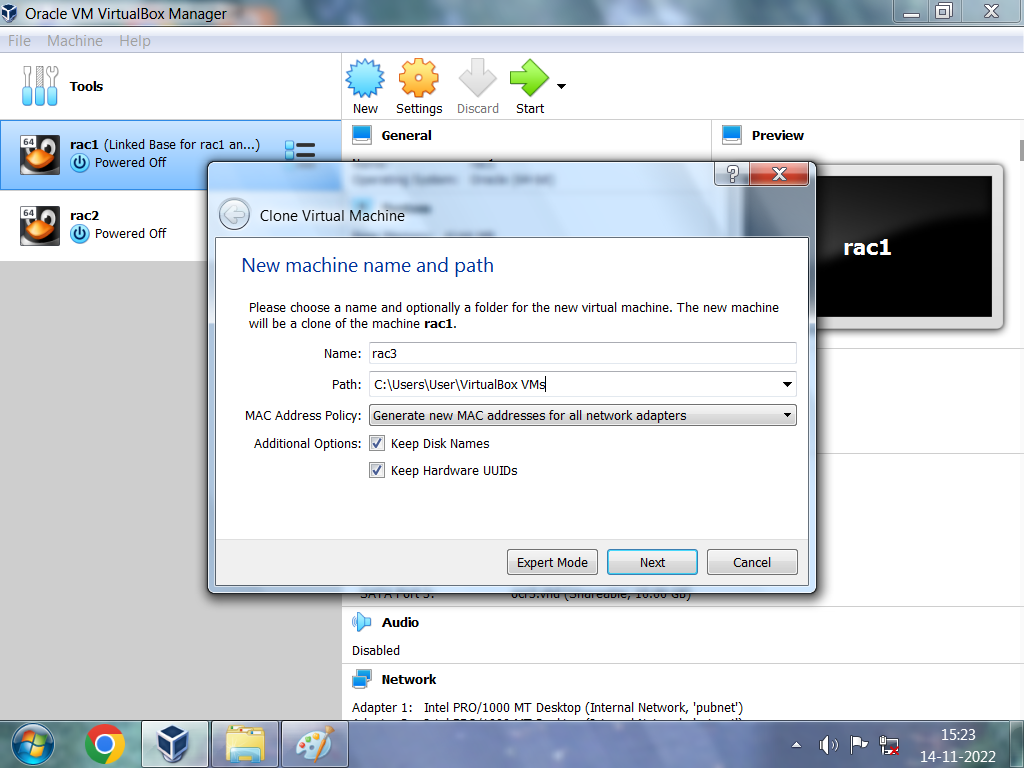Open the File menu
1024x768 pixels.
point(19,40)
